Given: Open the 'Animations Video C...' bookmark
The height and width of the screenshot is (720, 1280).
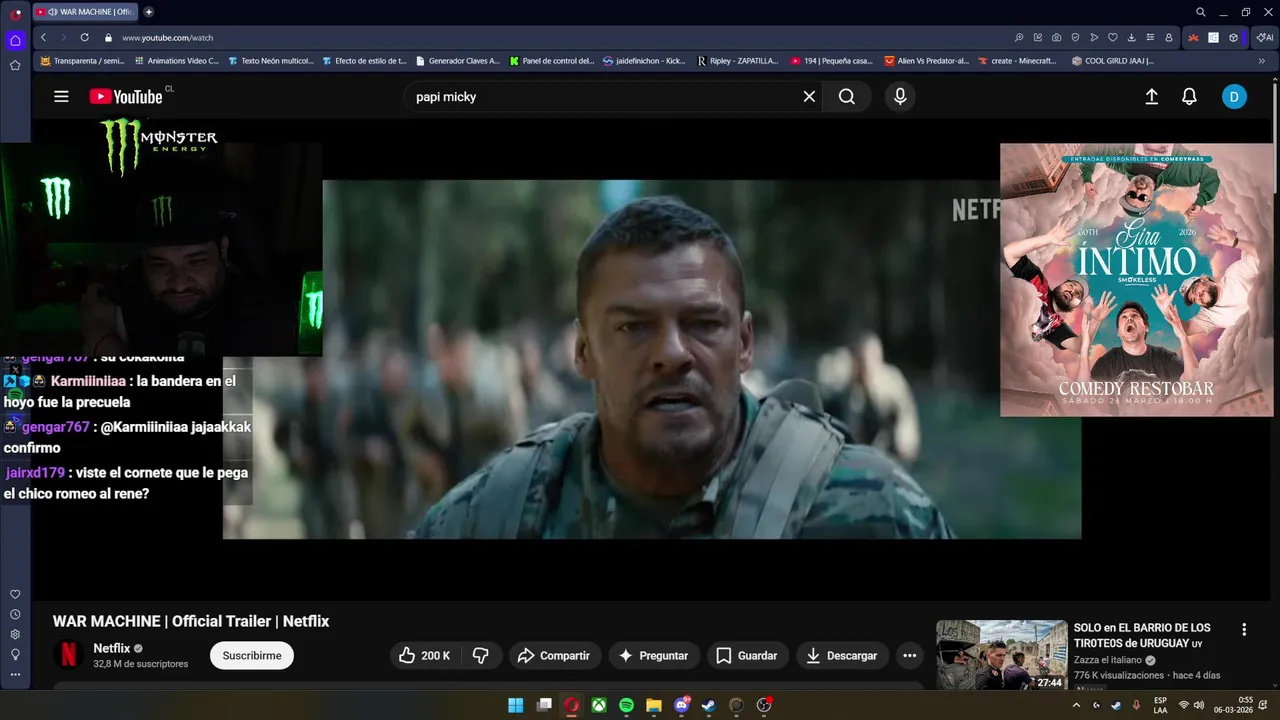Looking at the screenshot, I should pyautogui.click(x=176, y=61).
